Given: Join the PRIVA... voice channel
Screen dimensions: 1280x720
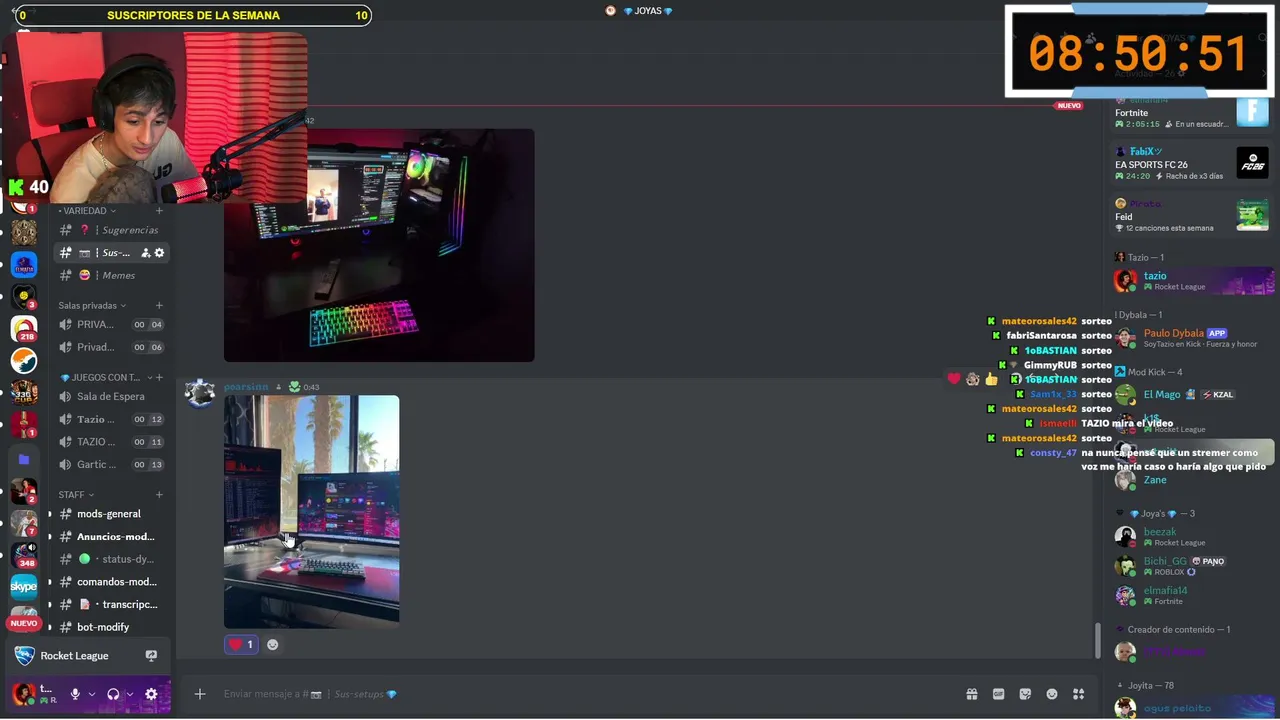Looking at the screenshot, I should click(x=110, y=324).
